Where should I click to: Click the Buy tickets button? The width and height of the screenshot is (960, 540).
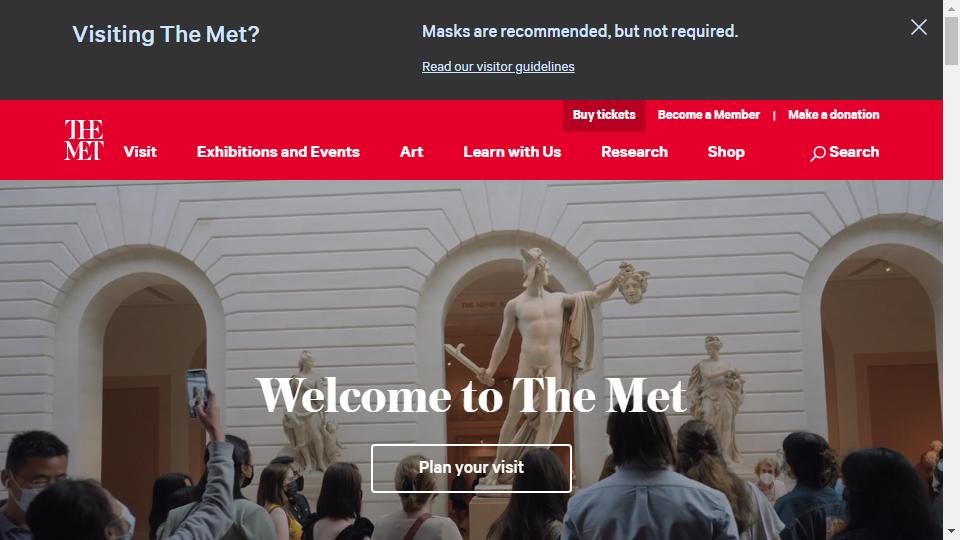click(604, 115)
